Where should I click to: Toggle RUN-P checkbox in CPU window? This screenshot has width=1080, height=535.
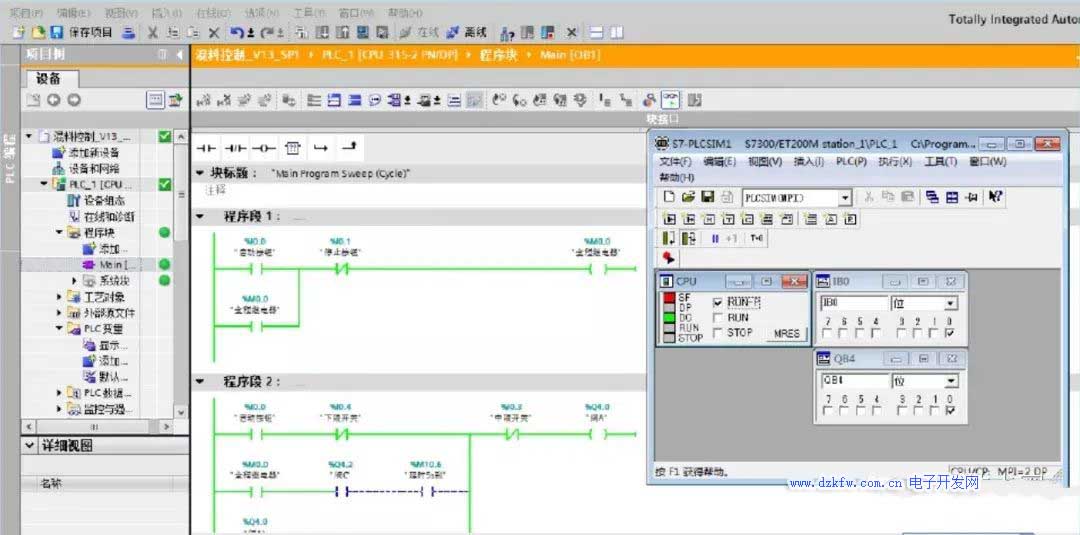pos(718,302)
